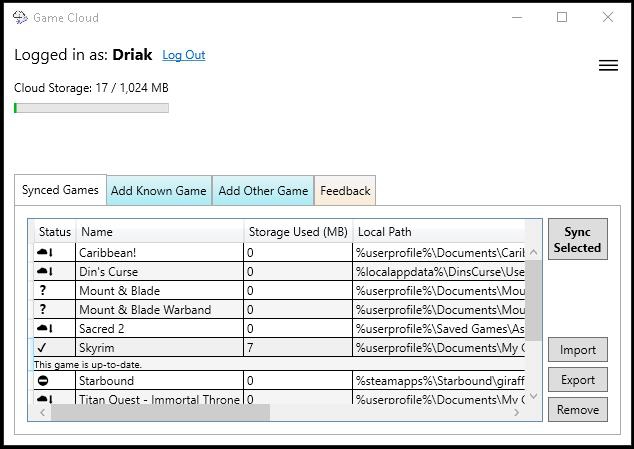Click cloud download status icon for Sacred 2
This screenshot has height=449, width=634.
tap(45, 328)
